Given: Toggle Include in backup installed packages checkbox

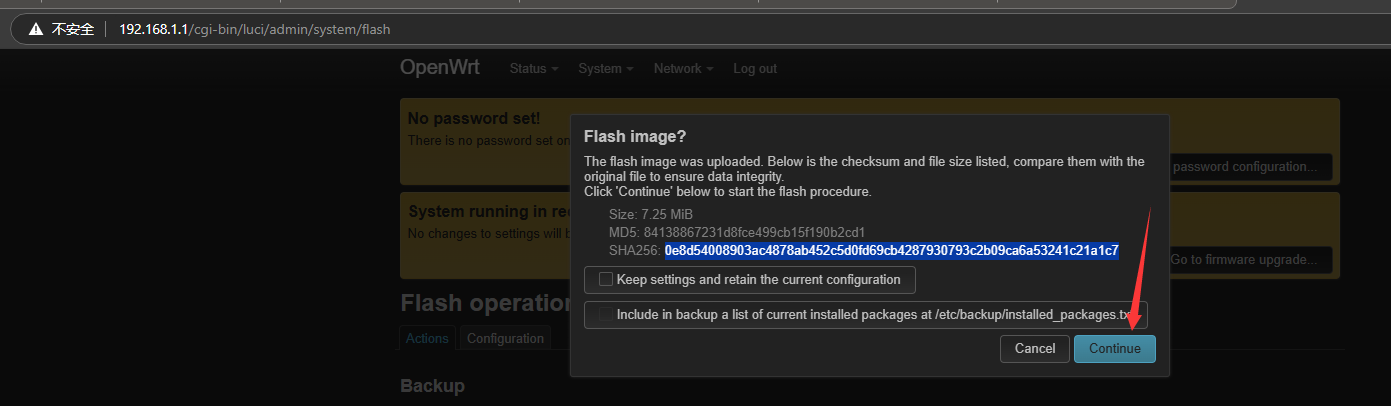Looking at the screenshot, I should click(x=606, y=315).
